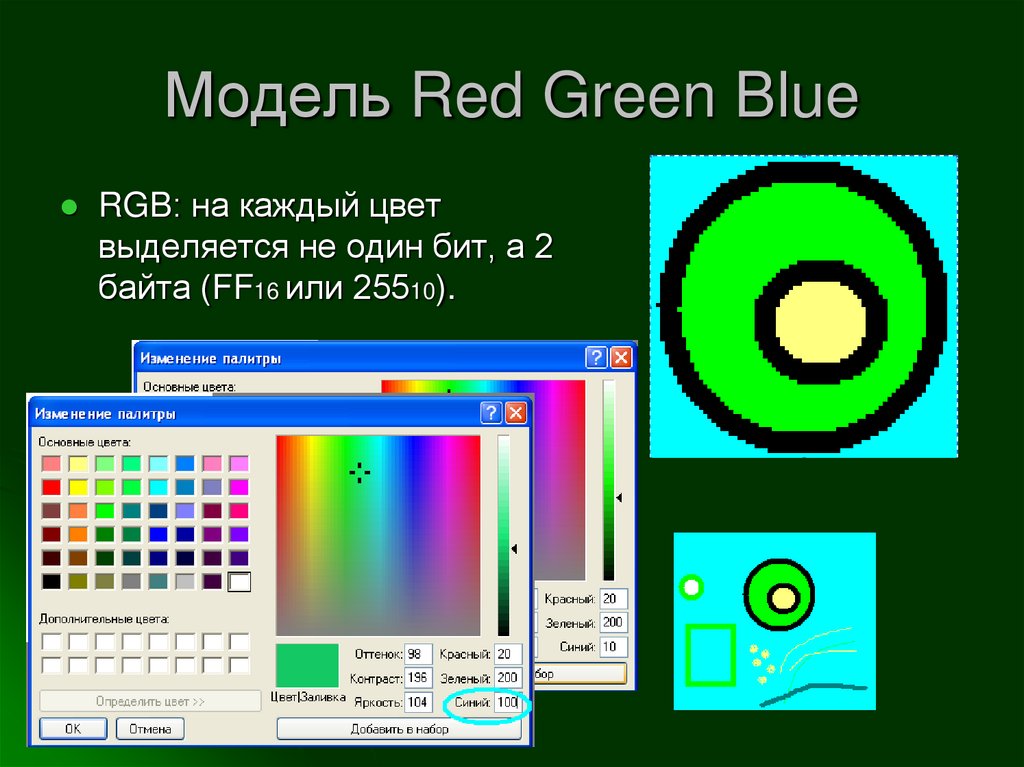Click the Оттенок field showing 98
This screenshot has width=1024, height=767.
[x=419, y=653]
